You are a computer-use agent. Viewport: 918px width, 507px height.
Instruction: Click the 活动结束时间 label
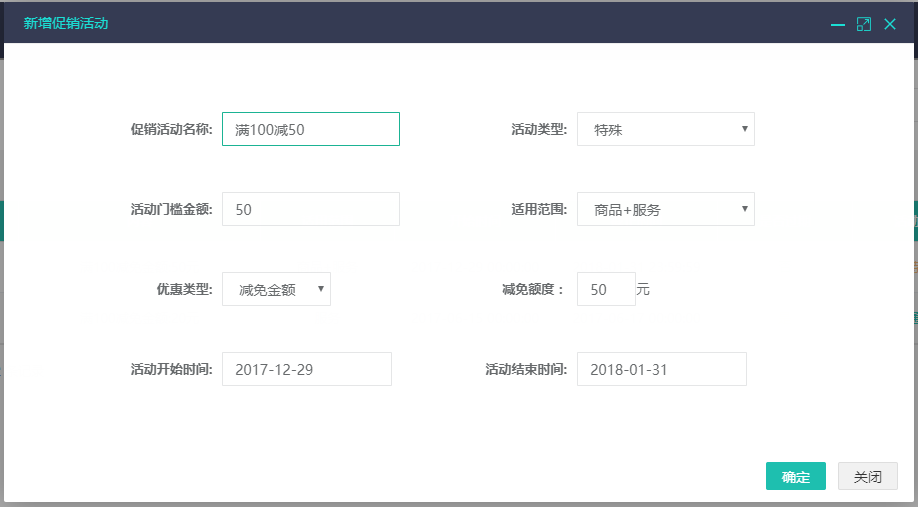coord(526,369)
